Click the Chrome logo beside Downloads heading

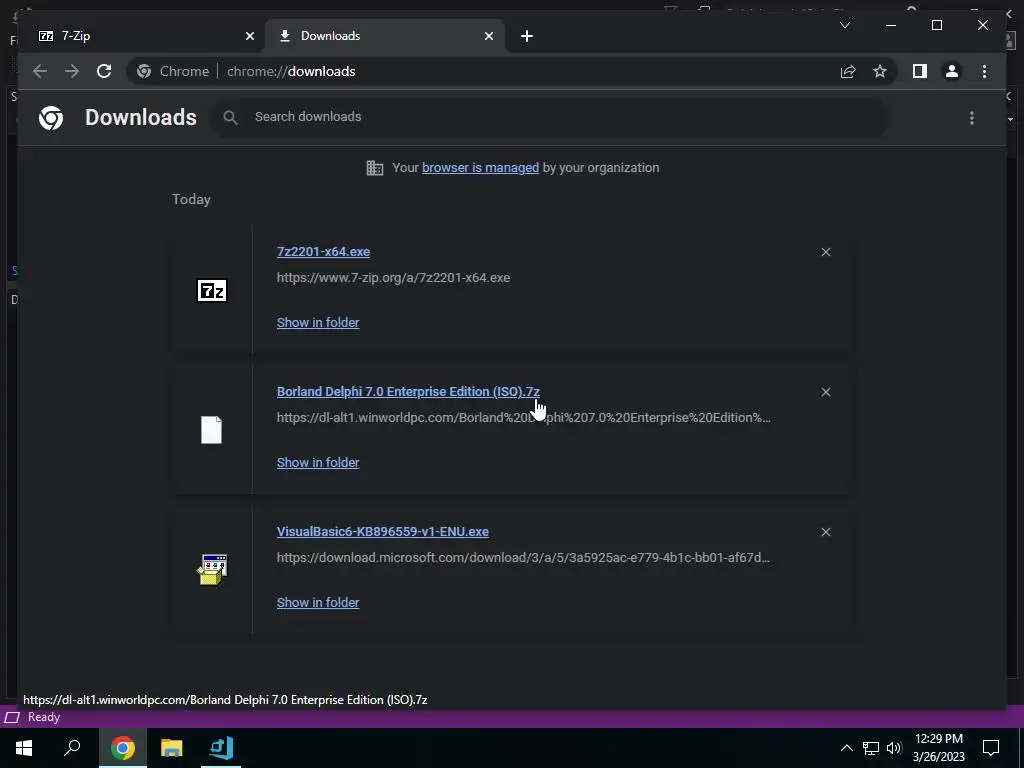click(x=51, y=118)
